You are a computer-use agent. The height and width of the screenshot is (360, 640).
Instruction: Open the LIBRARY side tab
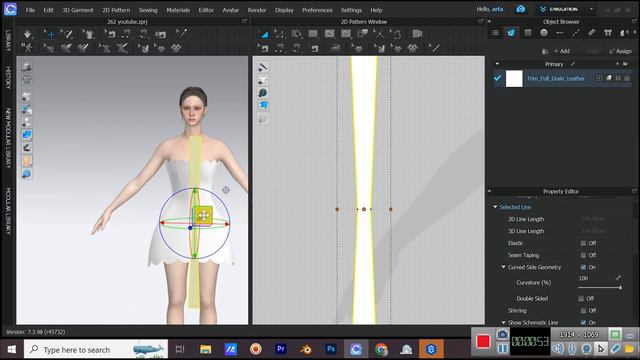pos(7,40)
